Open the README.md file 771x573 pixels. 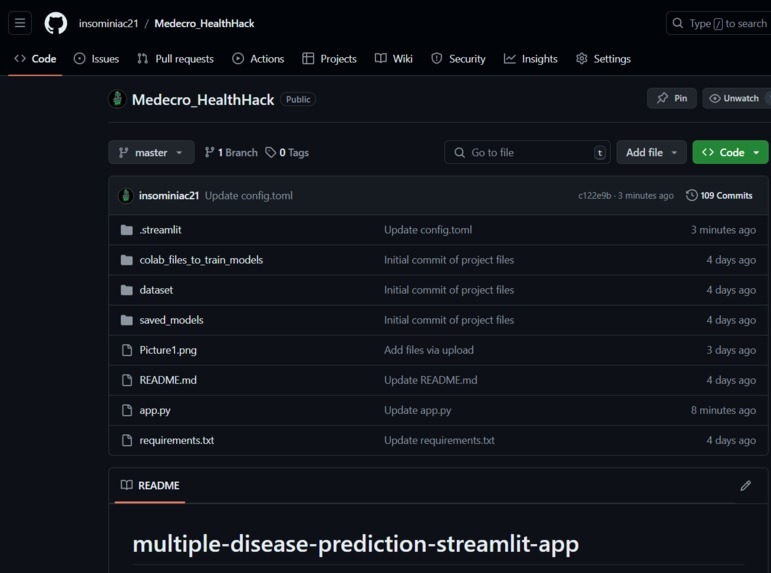pos(168,380)
